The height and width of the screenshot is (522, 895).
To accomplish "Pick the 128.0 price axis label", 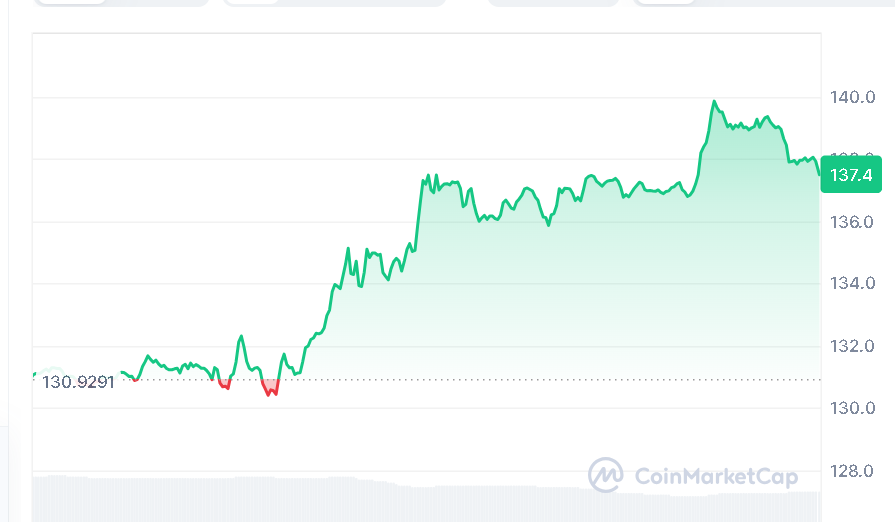I will [852, 471].
